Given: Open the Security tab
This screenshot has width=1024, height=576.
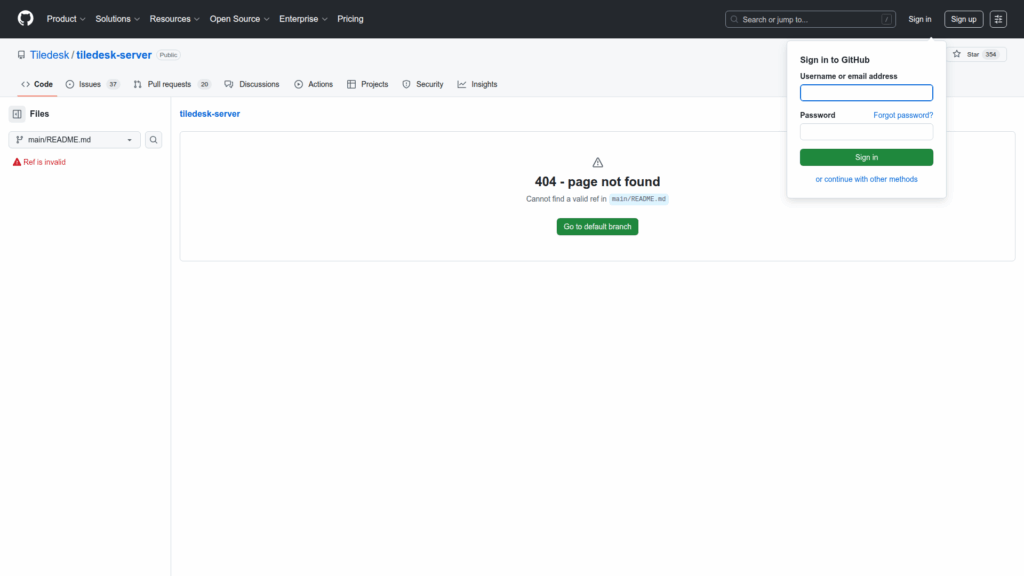Looking at the screenshot, I should click(x=423, y=84).
